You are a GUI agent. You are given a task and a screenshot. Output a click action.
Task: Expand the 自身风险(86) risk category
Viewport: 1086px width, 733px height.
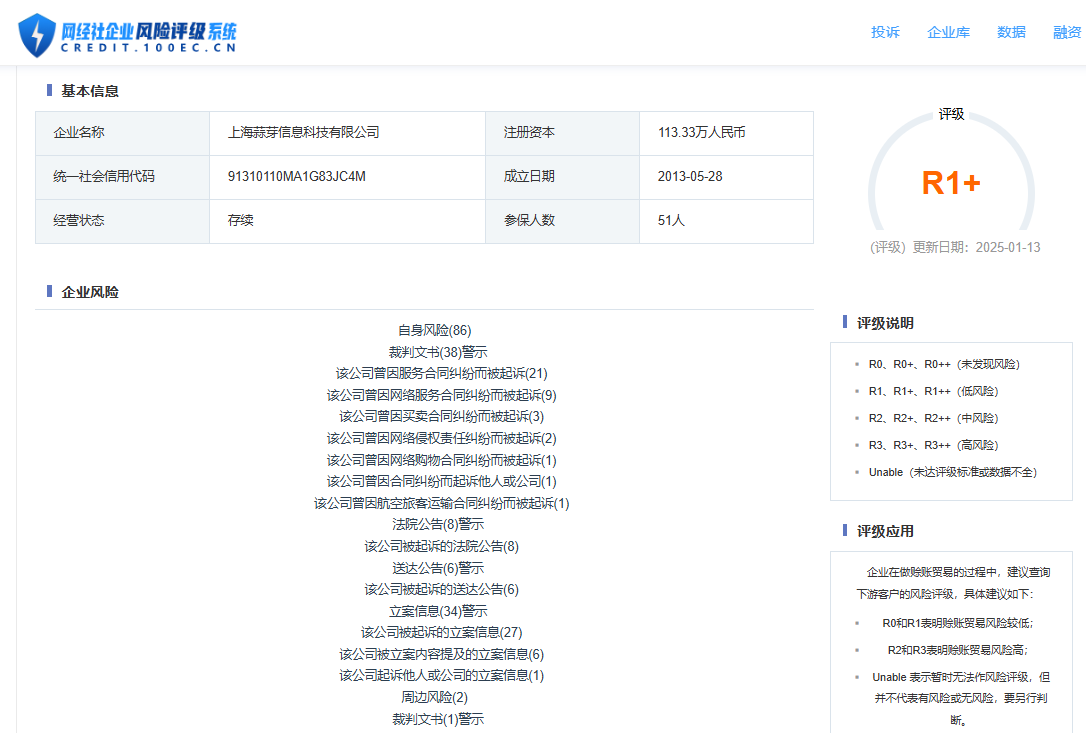pyautogui.click(x=434, y=330)
